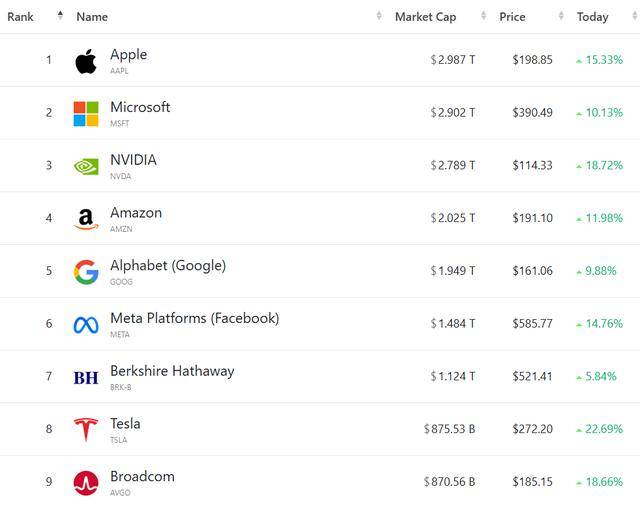Open the Meta Platforms (Facebook) link
The width and height of the screenshot is (640, 506).
pos(194,318)
